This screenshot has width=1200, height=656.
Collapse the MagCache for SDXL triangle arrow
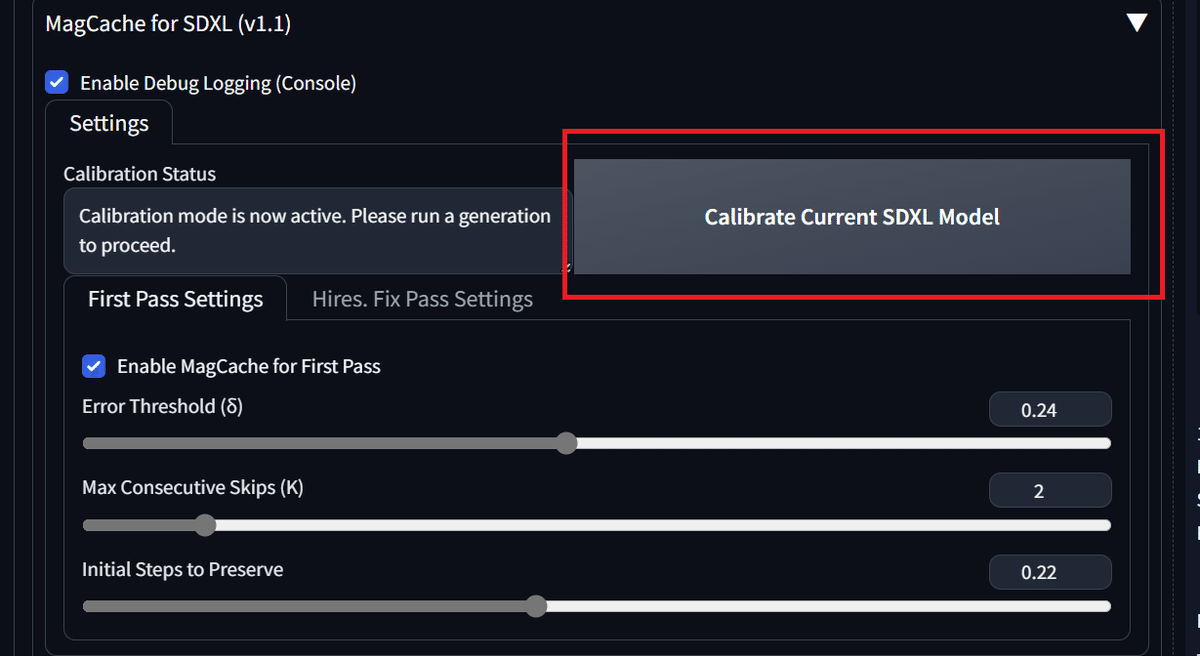(1136, 23)
